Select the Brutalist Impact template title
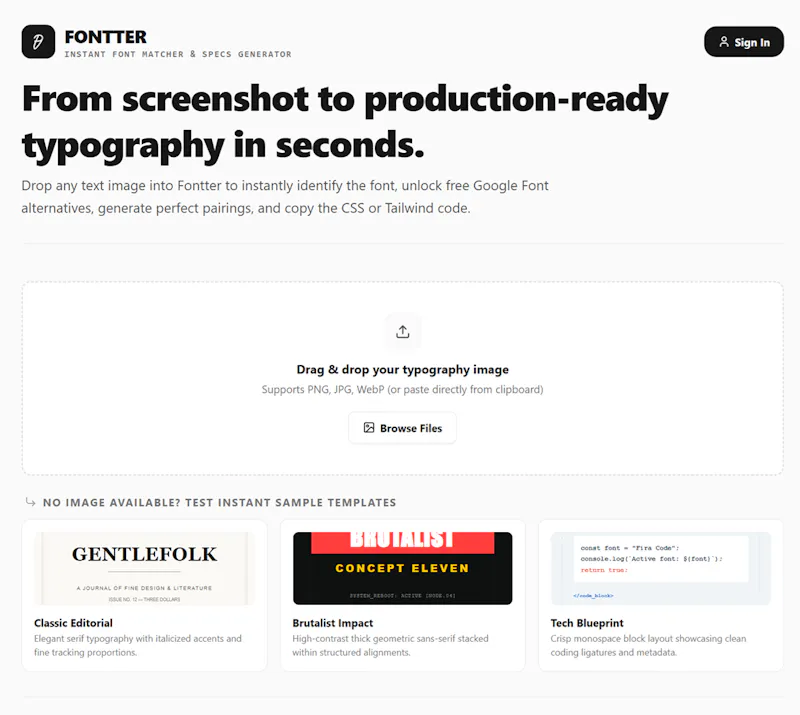800x715 pixels. tap(333, 623)
